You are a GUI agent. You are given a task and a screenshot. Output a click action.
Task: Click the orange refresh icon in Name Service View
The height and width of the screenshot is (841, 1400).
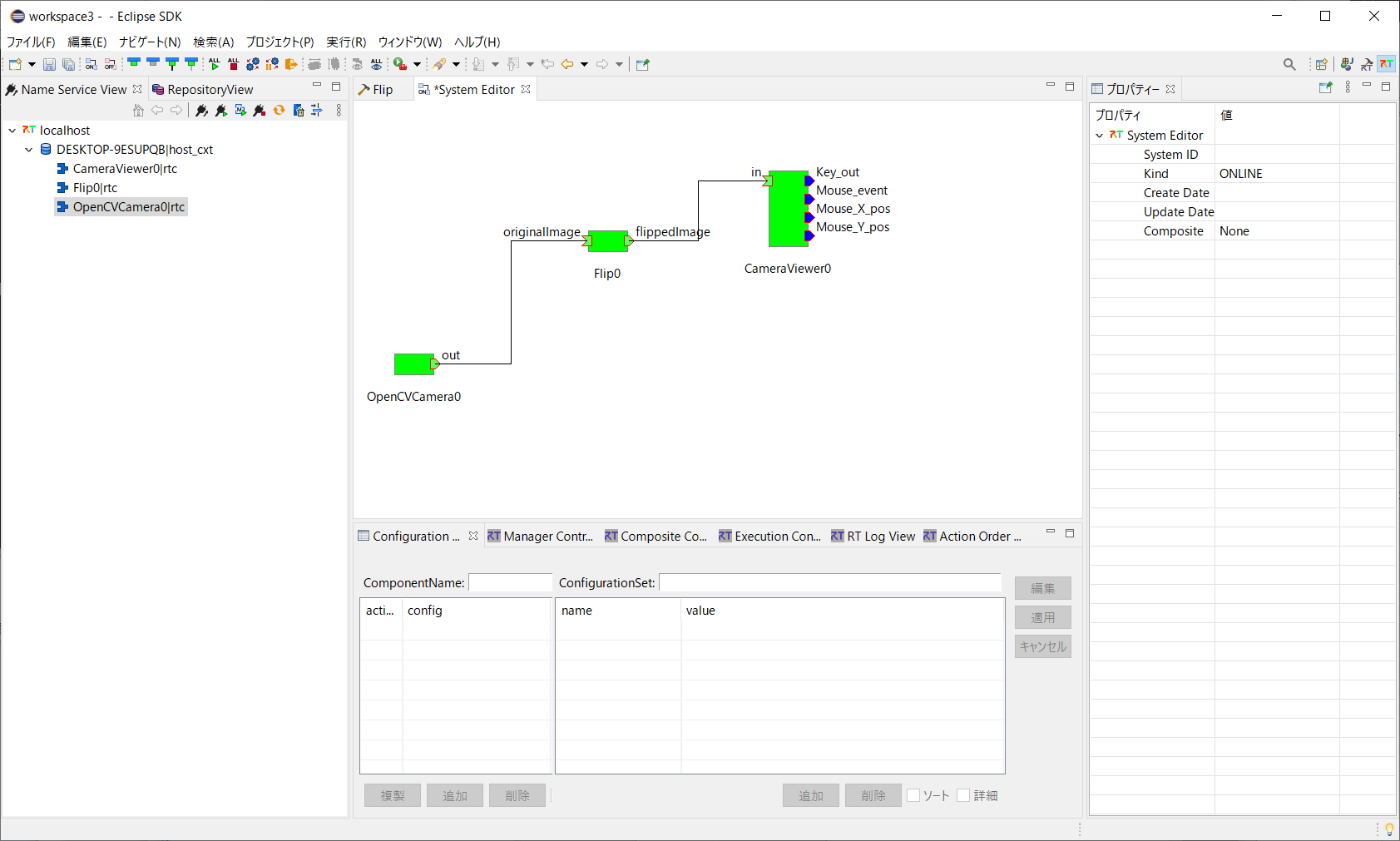(279, 110)
